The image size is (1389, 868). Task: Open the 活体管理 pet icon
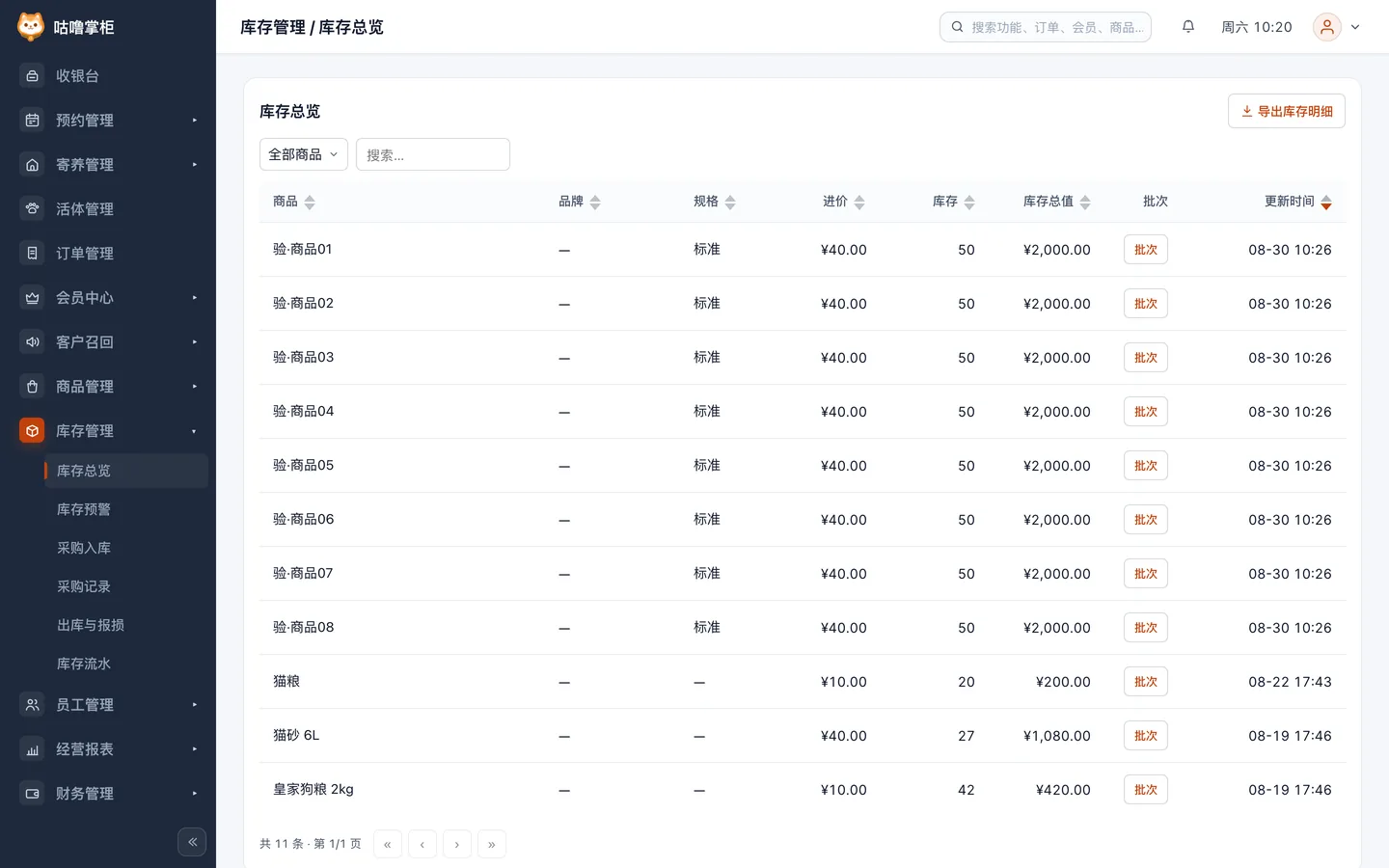32,209
